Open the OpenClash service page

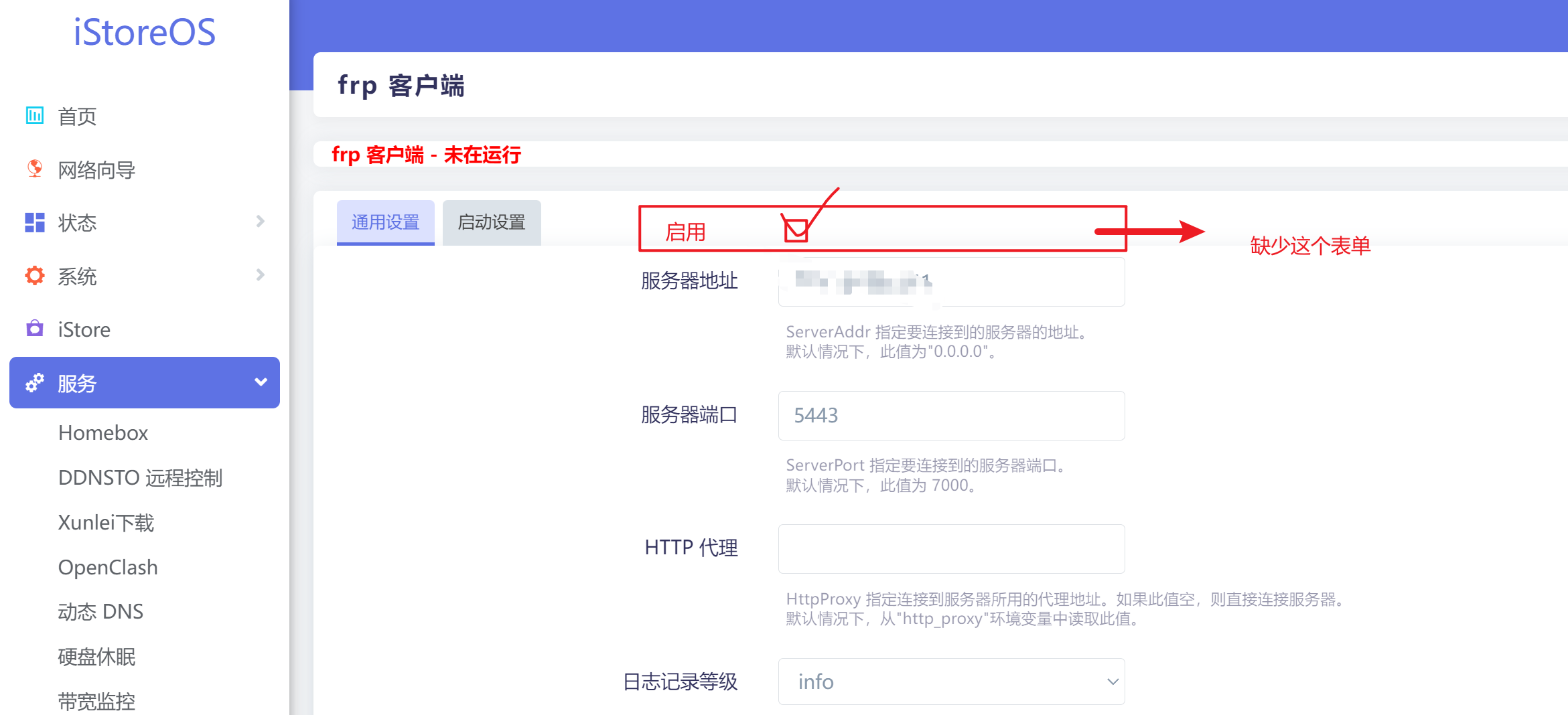[108, 567]
